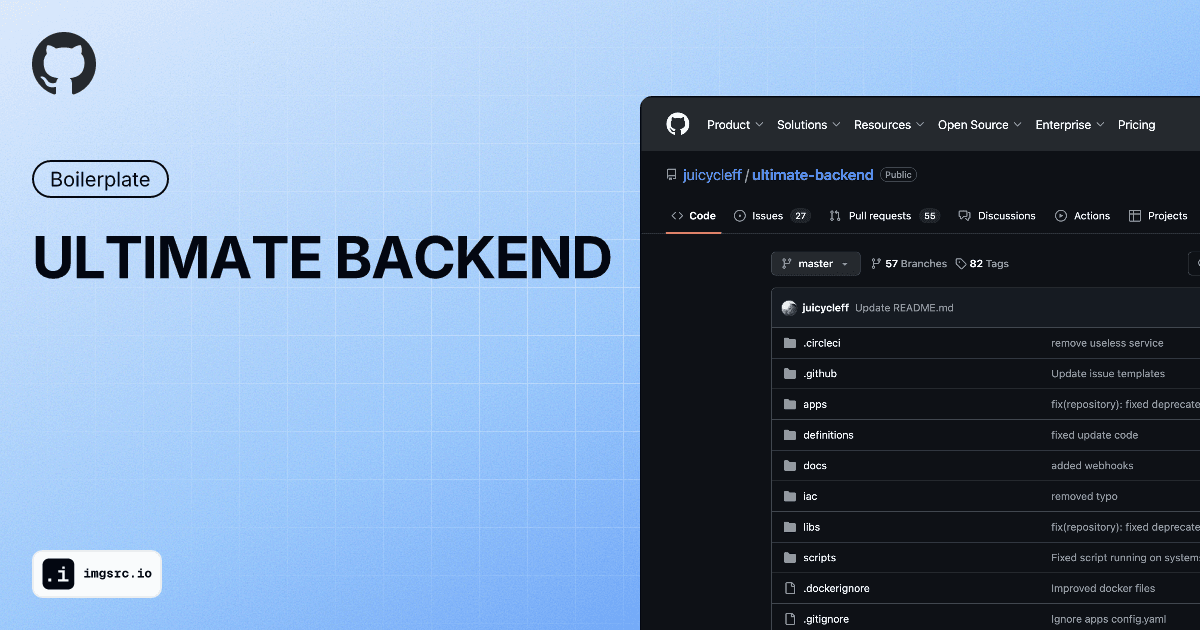Open the ultimate-backend repository link

[x=813, y=175]
